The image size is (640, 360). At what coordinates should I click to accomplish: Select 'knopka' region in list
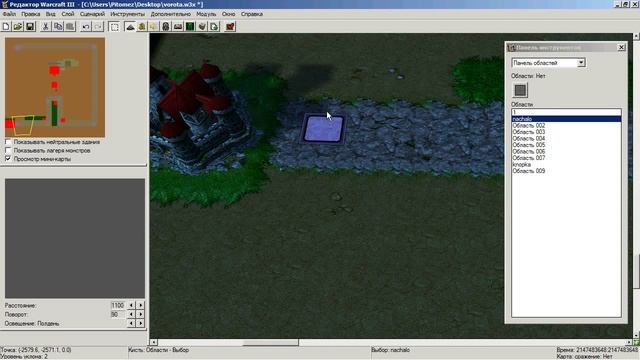point(567,164)
